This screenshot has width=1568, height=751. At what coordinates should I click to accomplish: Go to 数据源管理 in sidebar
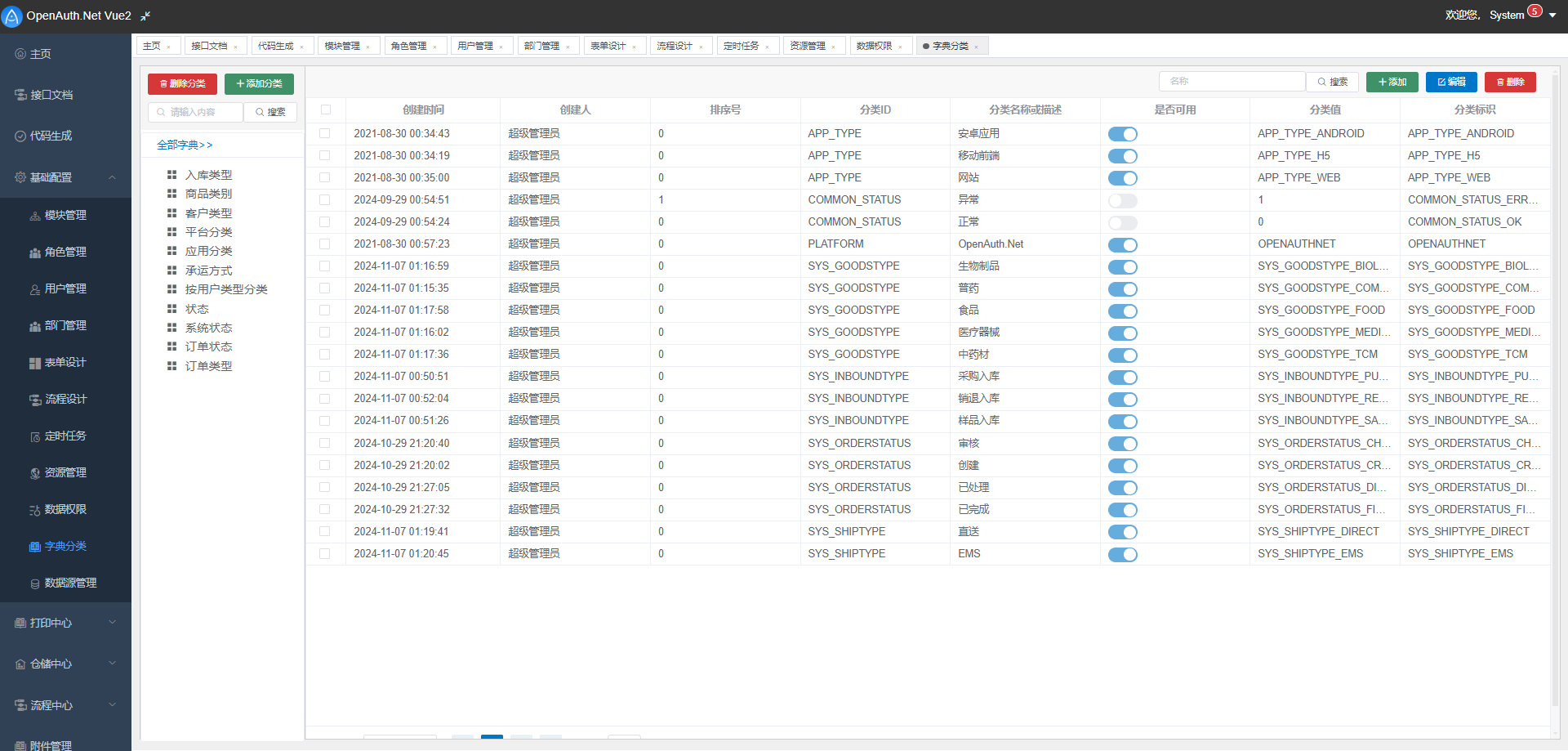(x=65, y=583)
